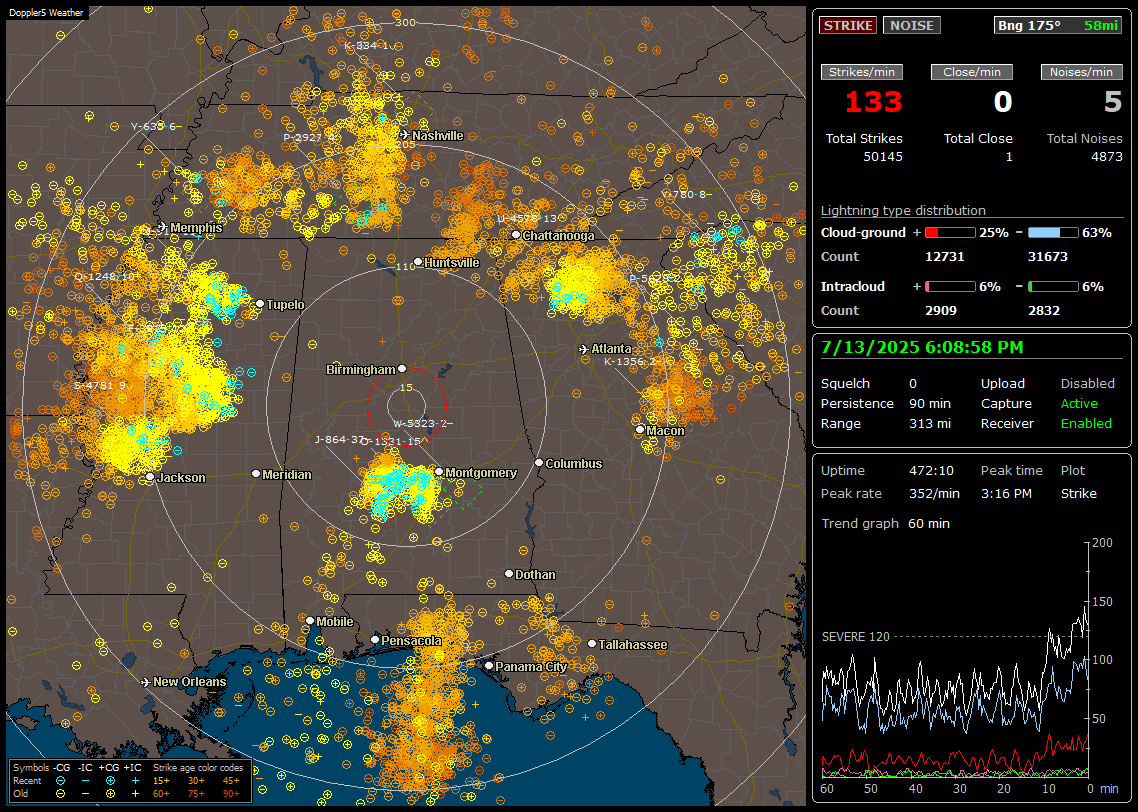1138x812 pixels.
Task: Click the Noises/min label button
Action: click(x=1081, y=72)
